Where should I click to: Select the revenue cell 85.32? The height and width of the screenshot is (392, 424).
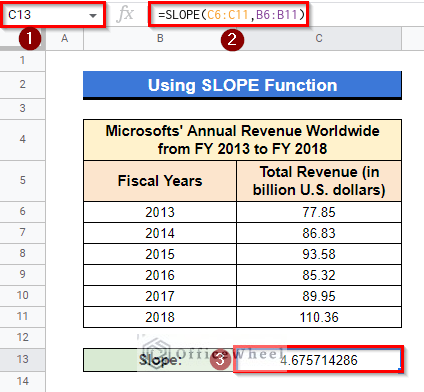[319, 275]
